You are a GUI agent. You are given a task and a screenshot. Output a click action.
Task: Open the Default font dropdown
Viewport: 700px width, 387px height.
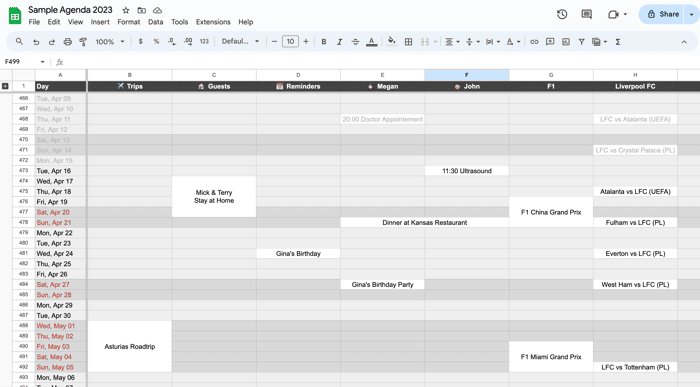tap(240, 42)
